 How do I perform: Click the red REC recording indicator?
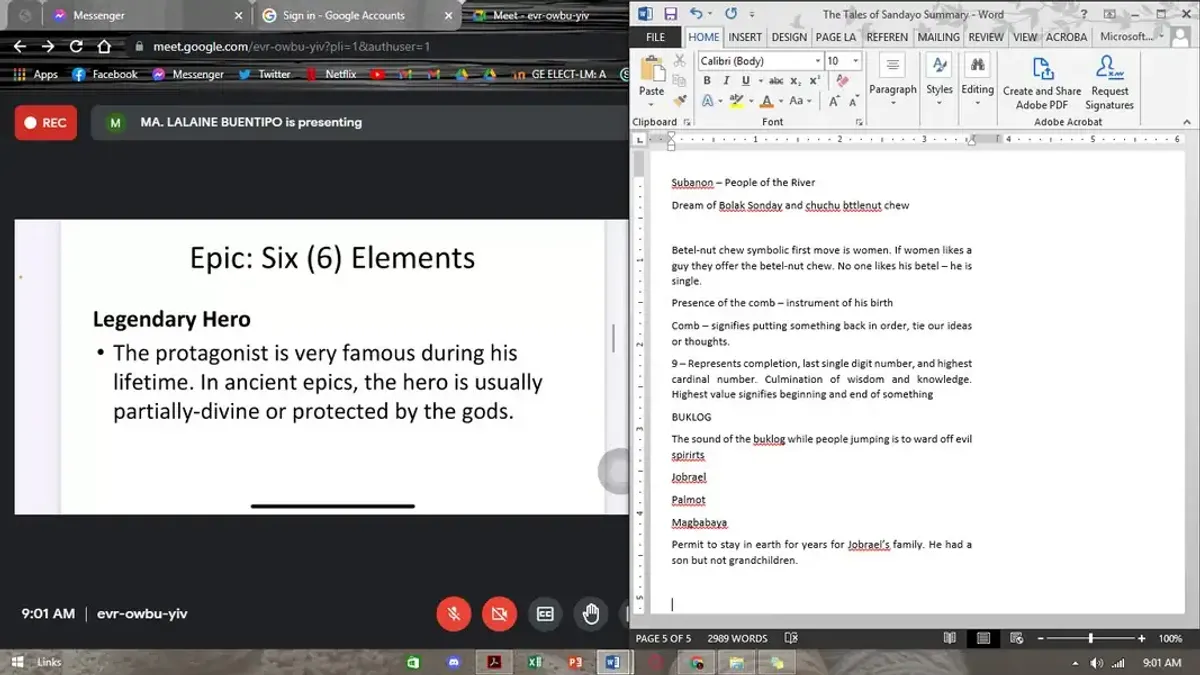point(45,122)
